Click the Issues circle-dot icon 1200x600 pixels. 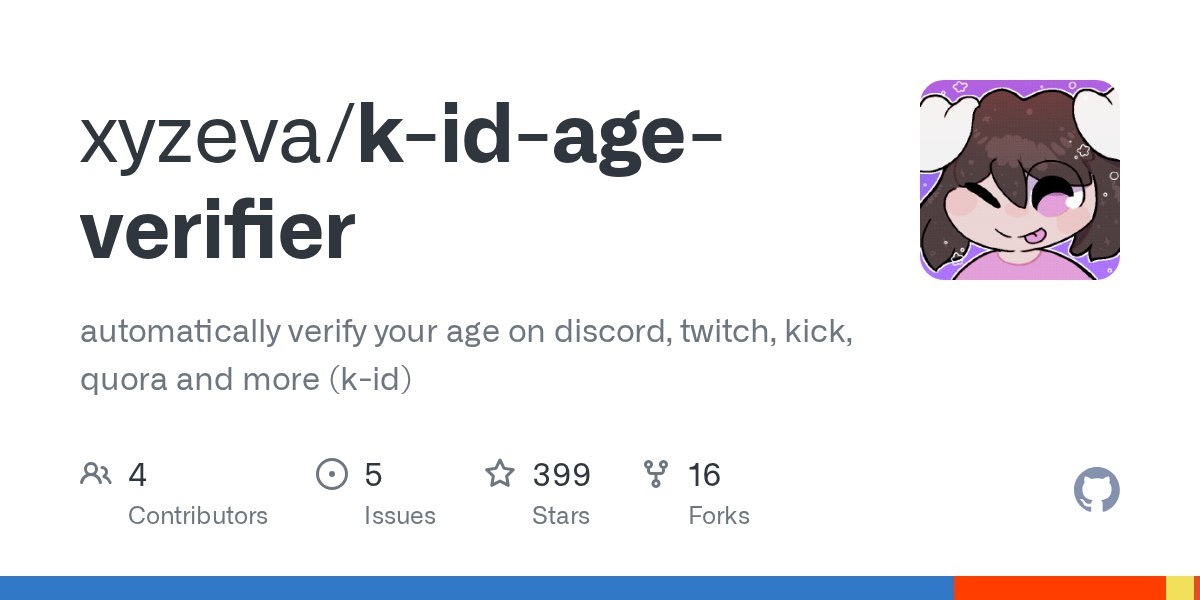point(331,474)
